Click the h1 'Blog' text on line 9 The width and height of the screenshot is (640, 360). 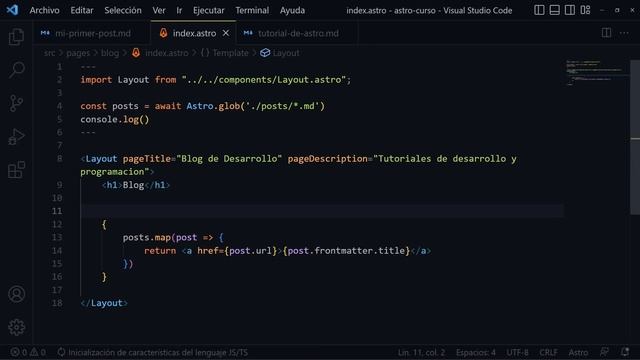pyautogui.click(x=133, y=185)
